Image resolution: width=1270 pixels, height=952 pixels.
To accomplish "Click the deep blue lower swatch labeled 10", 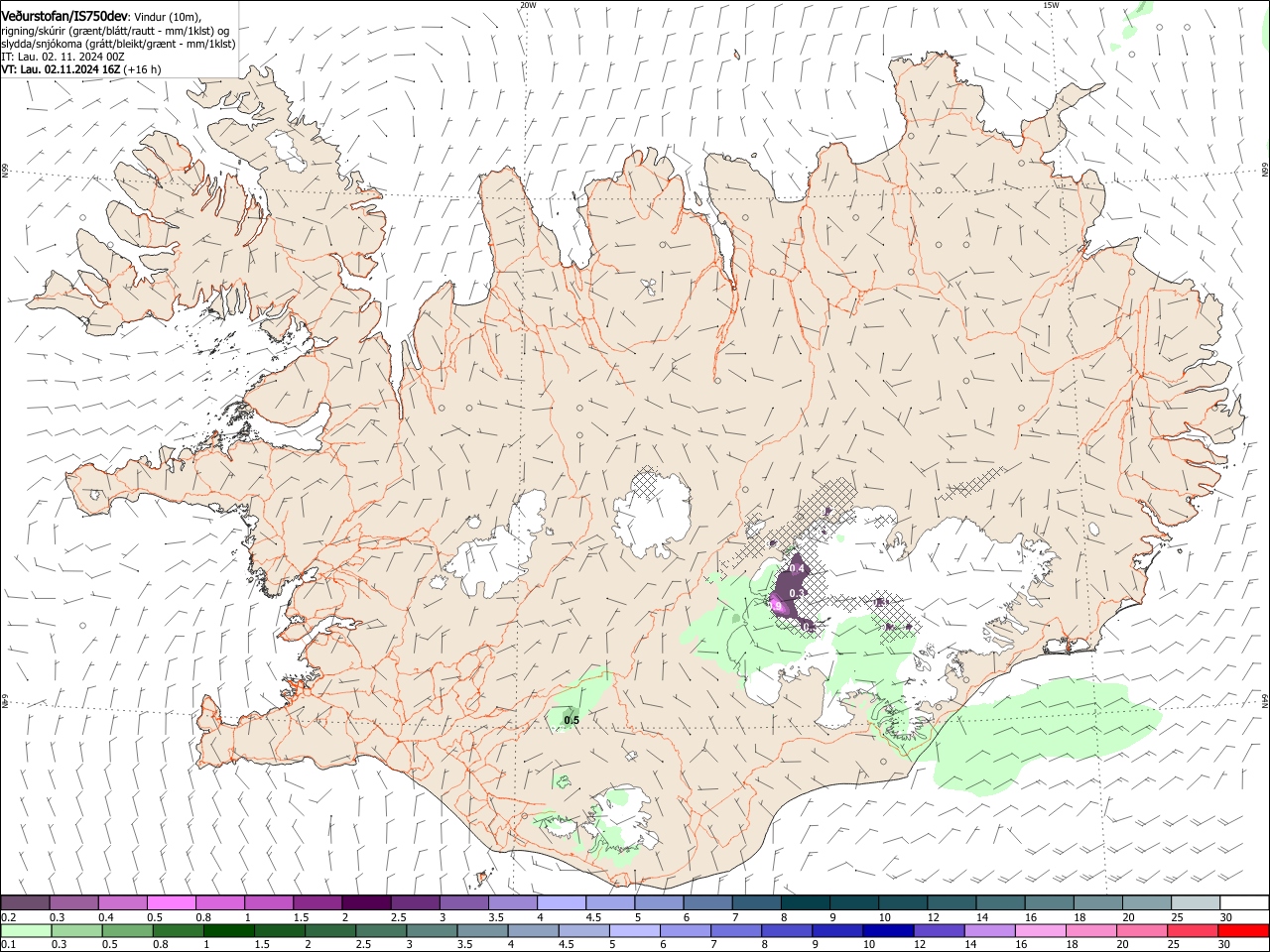I will [x=888, y=930].
